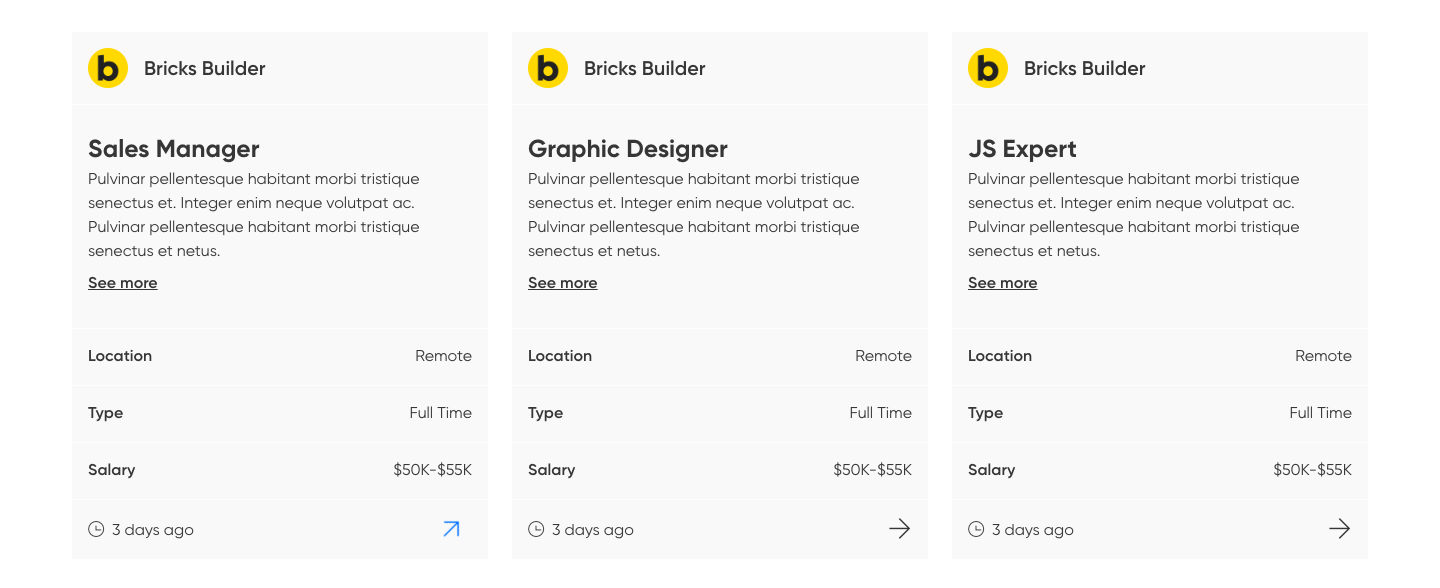
Task: Click Bricks Builder logo on Sales Manager card
Action: 108,68
